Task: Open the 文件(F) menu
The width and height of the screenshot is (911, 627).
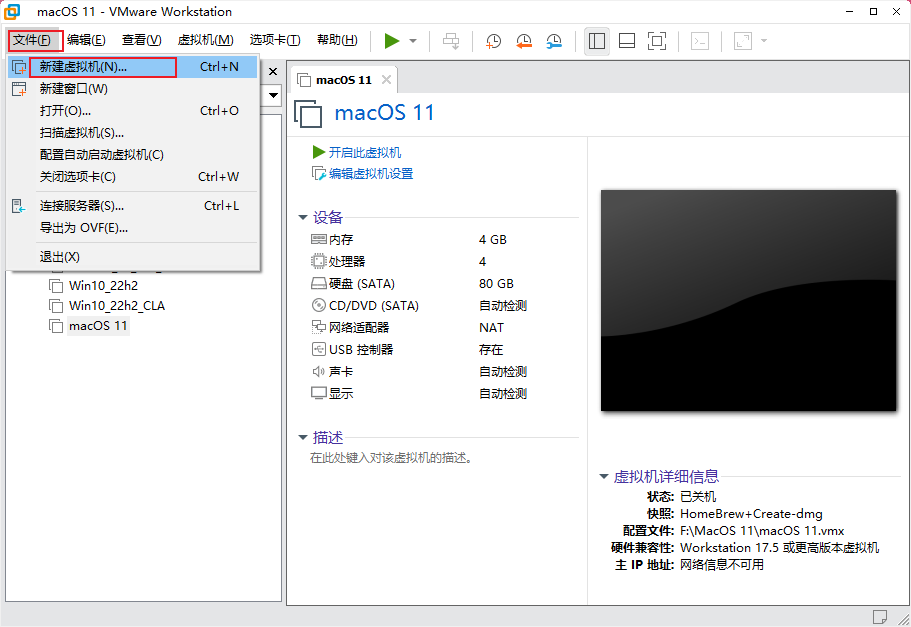Action: (32, 40)
